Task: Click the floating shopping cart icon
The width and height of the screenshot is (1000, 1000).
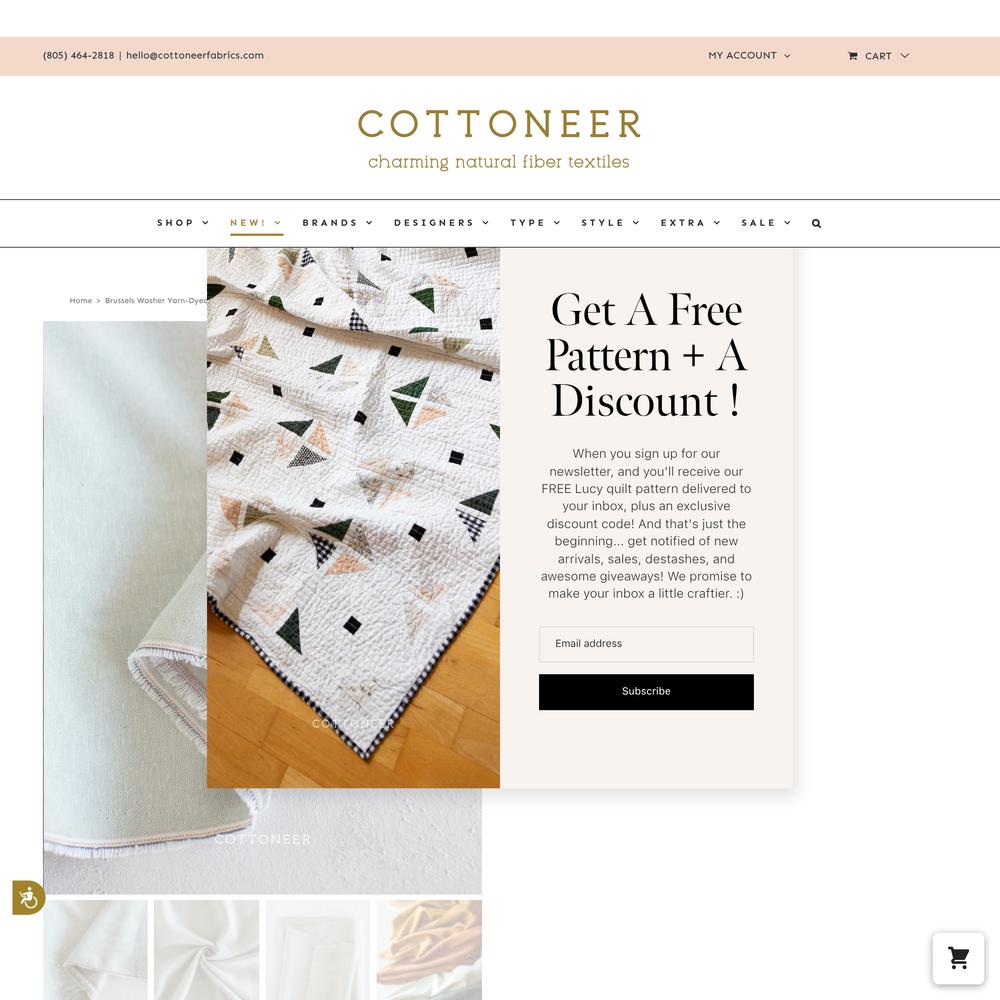Action: [958, 958]
